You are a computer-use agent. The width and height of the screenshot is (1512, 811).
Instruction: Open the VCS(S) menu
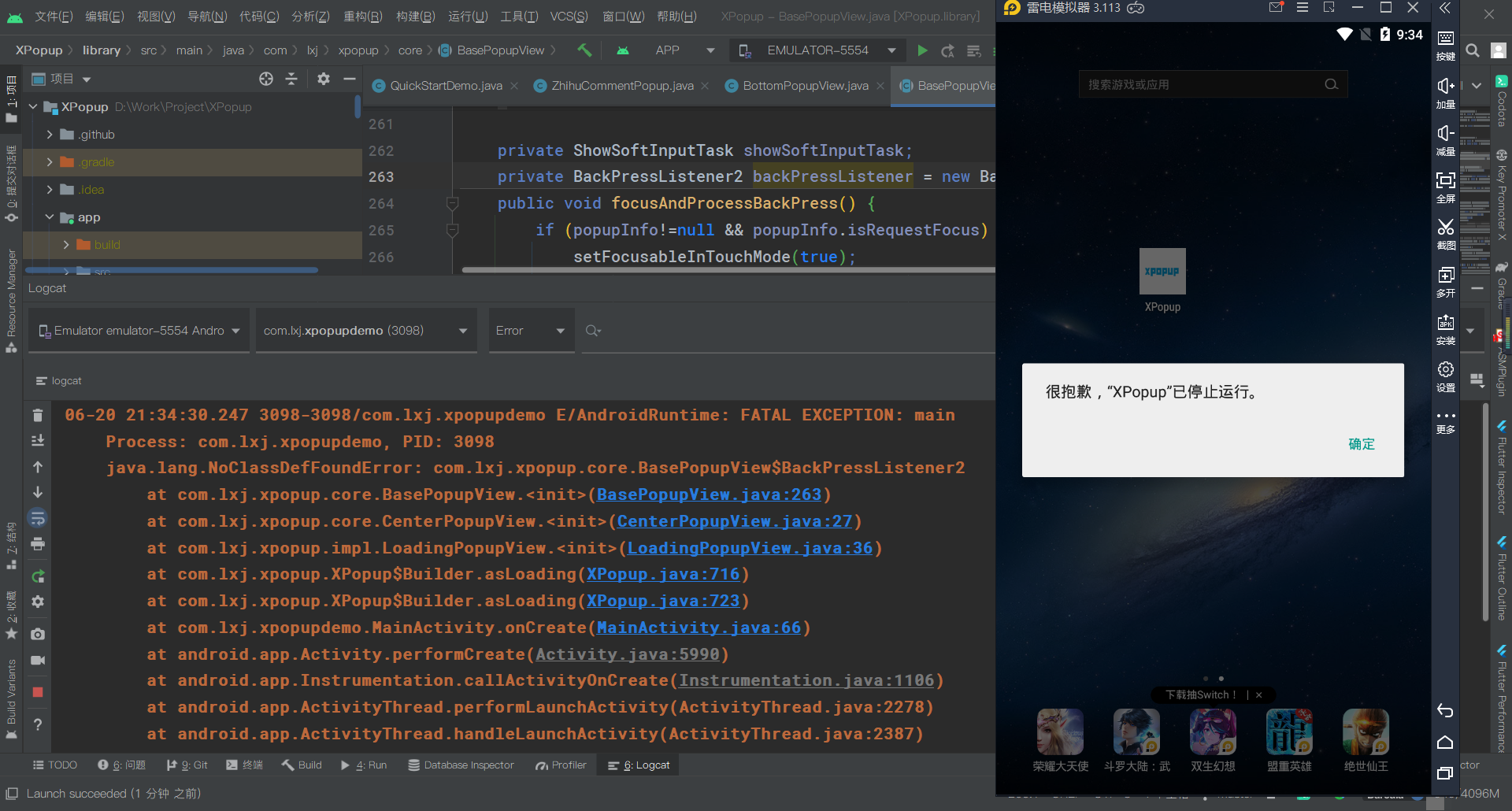[569, 16]
